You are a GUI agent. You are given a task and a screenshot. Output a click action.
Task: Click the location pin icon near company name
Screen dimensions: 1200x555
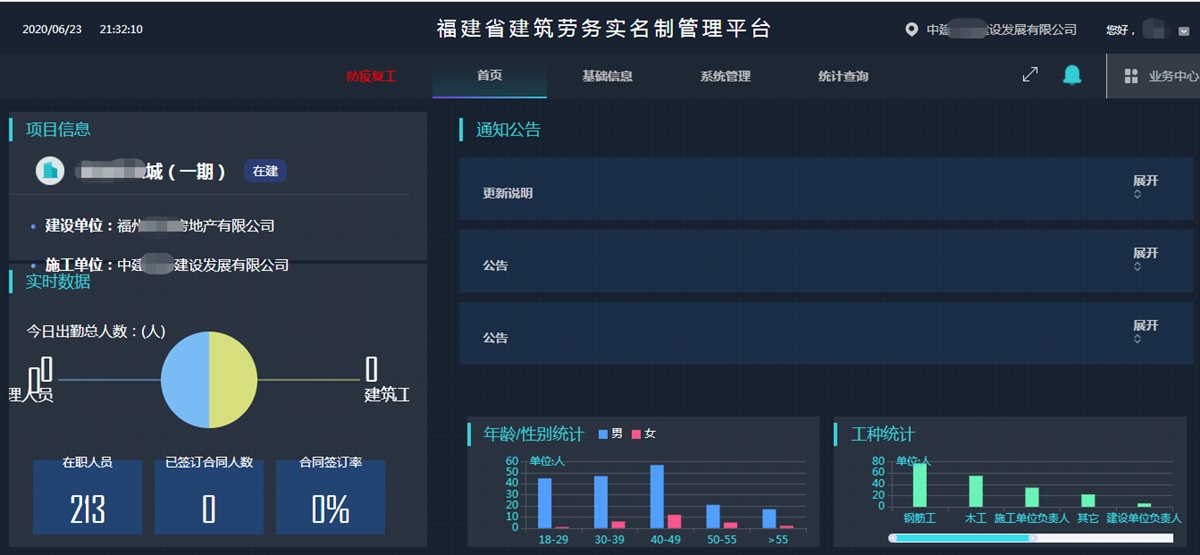point(911,30)
